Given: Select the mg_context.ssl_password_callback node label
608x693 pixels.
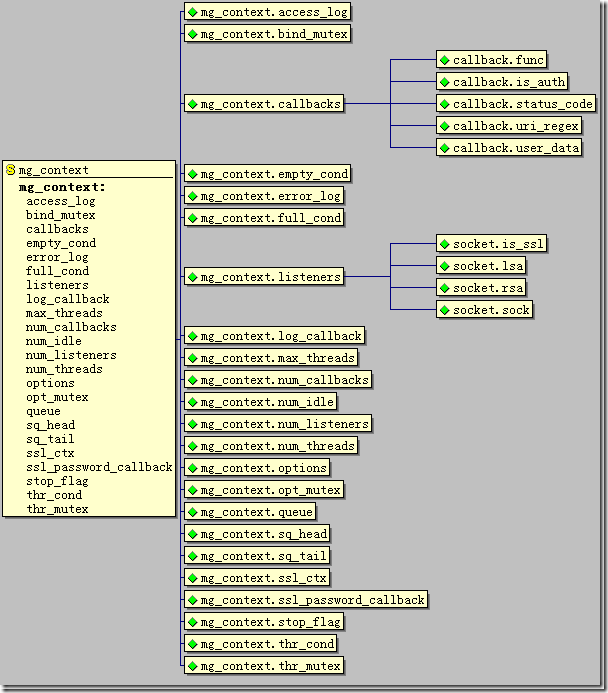Looking at the screenshot, I should point(312,600).
